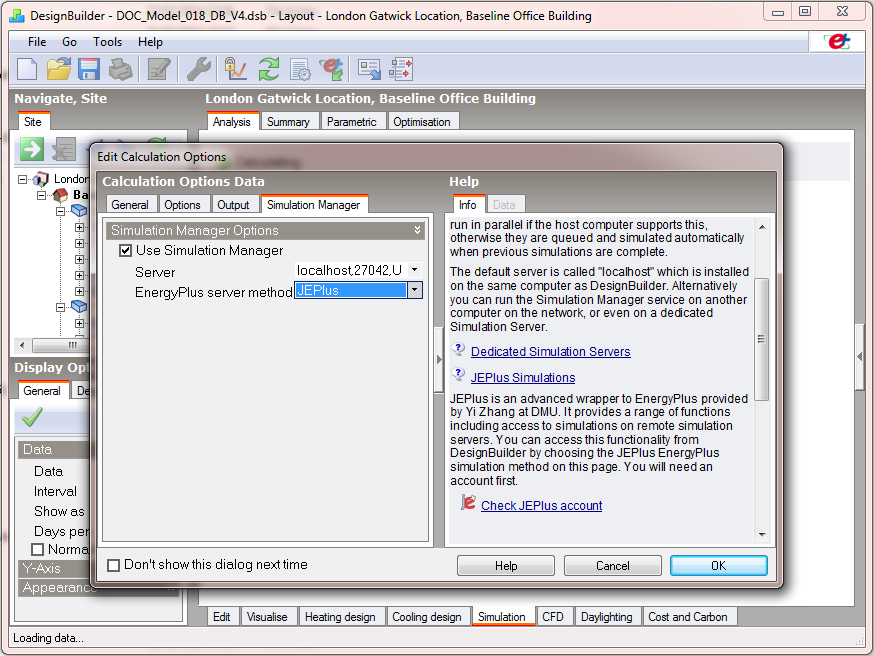Image resolution: width=874 pixels, height=656 pixels.
Task: Click the list with red arrows toolbar icon
Action: point(401,69)
